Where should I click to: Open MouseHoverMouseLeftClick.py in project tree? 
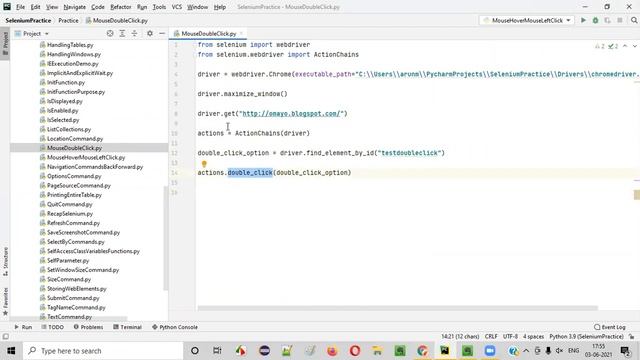click(x=86, y=157)
